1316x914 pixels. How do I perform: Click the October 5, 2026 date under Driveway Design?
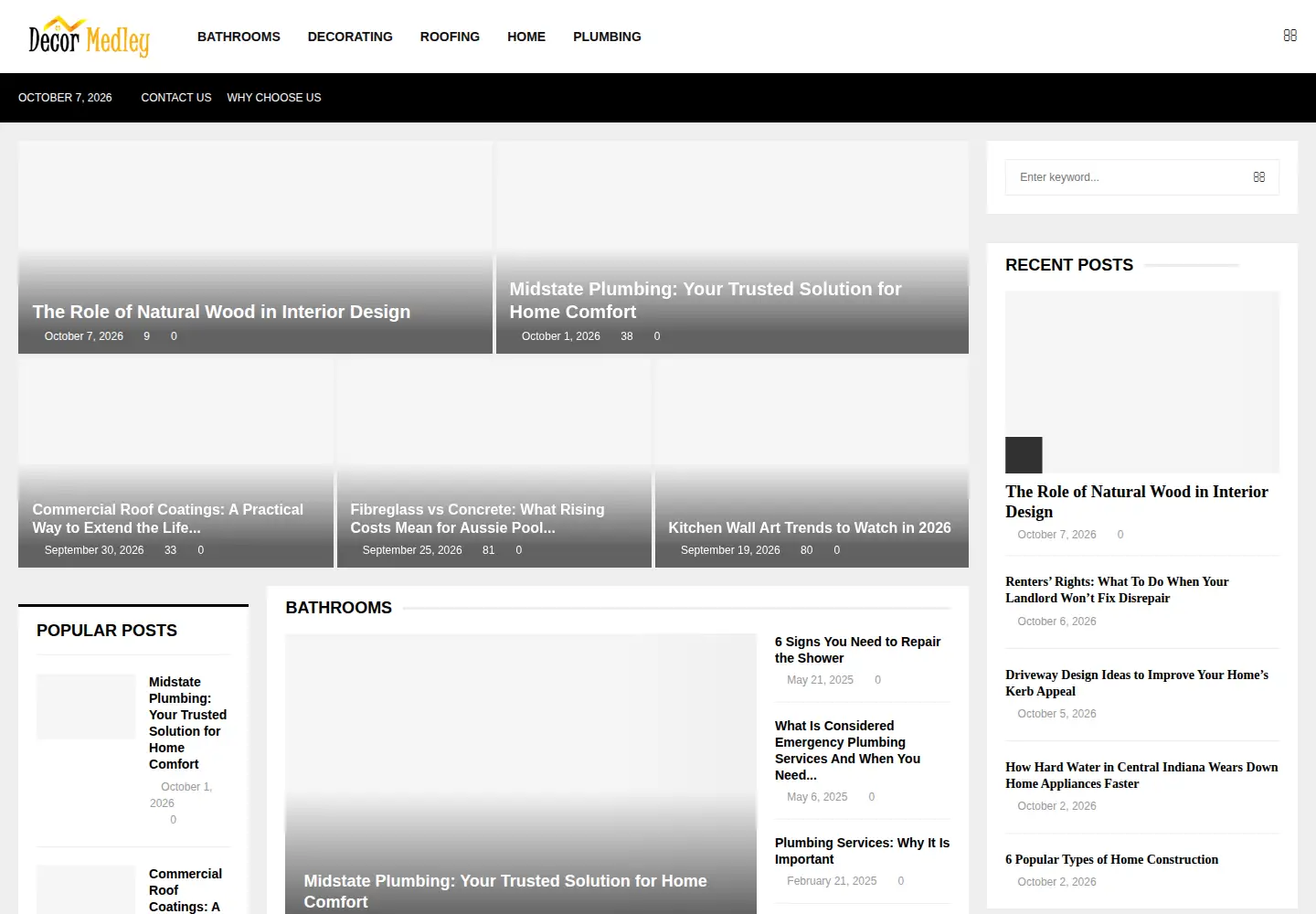click(x=1056, y=714)
